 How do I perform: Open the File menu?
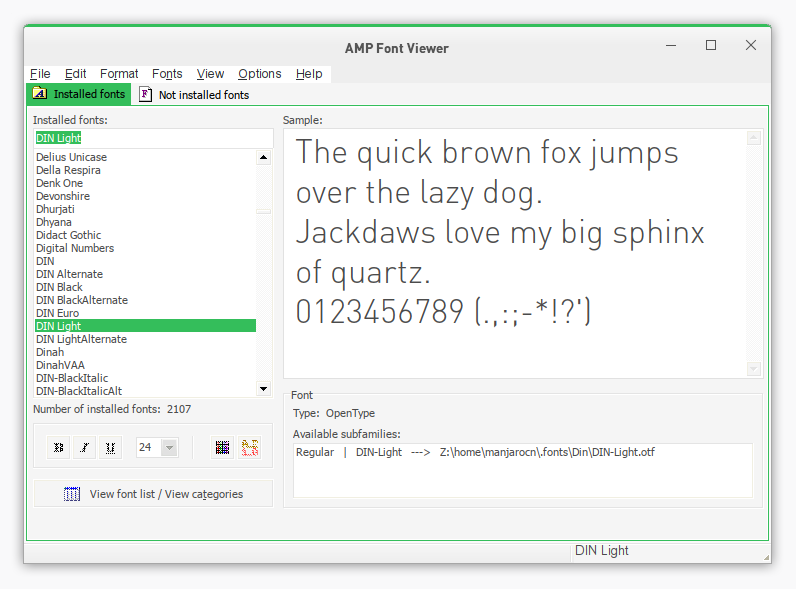click(x=40, y=74)
